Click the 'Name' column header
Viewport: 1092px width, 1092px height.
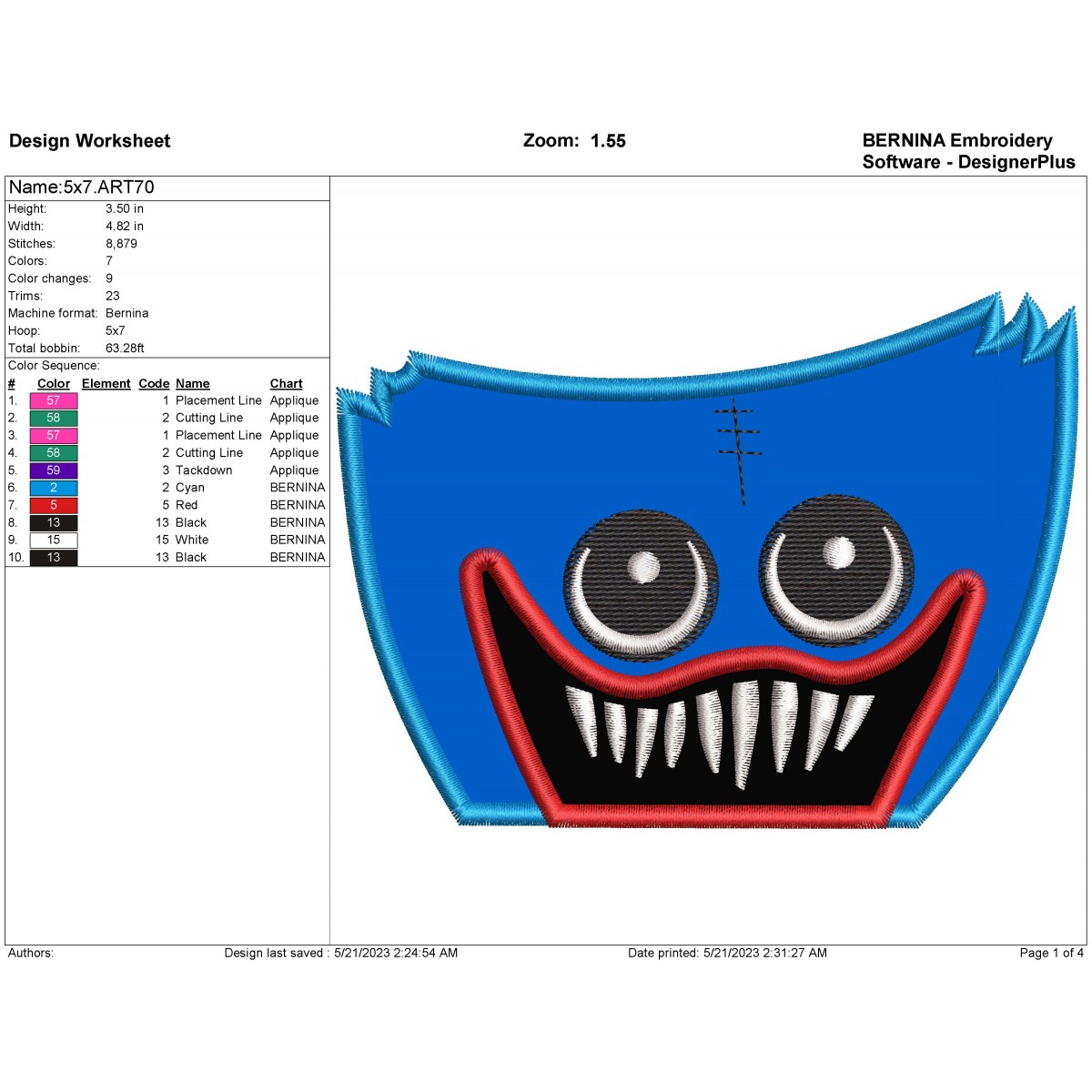coord(193,384)
